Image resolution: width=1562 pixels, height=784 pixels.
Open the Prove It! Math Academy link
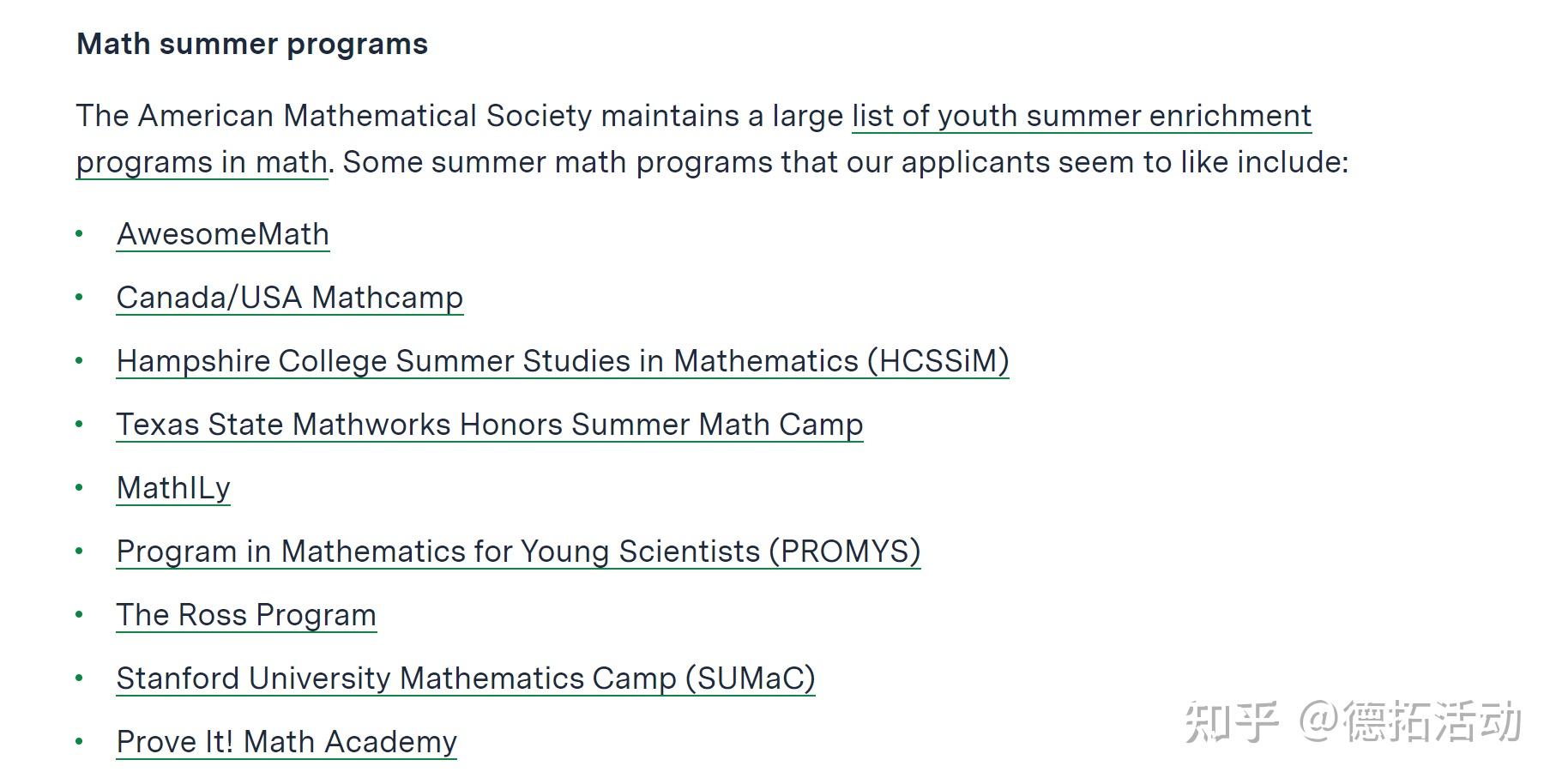(x=286, y=742)
